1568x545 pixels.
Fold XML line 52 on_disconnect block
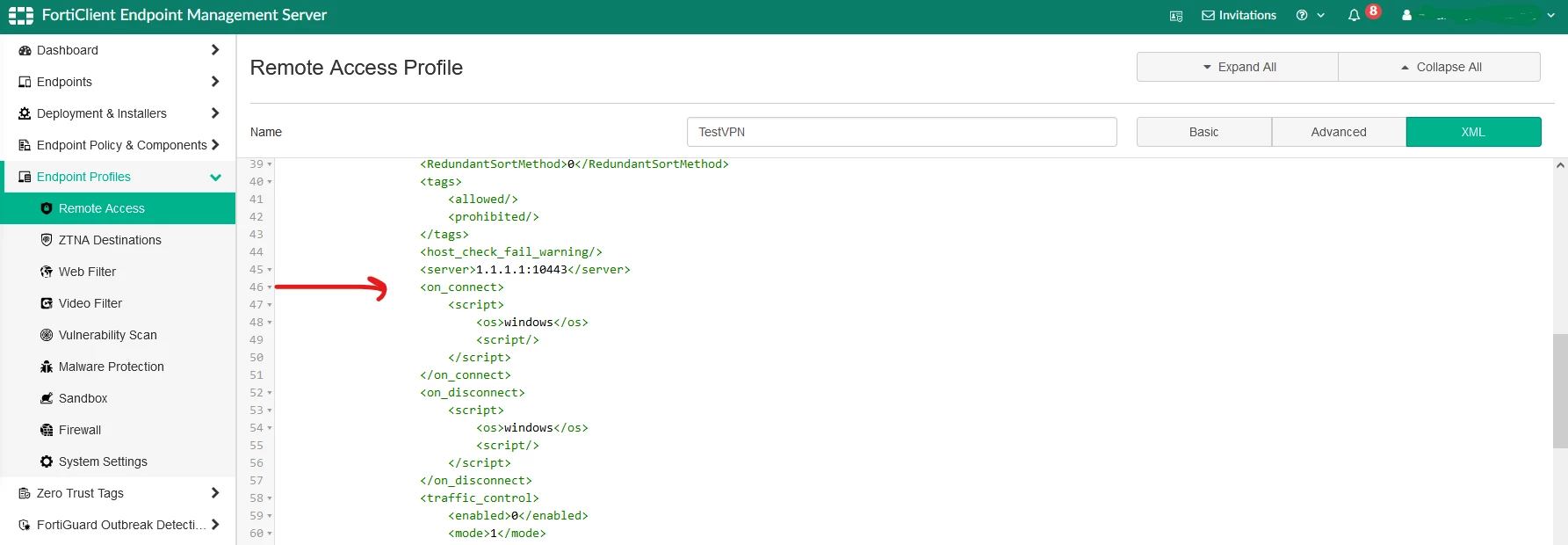click(270, 393)
